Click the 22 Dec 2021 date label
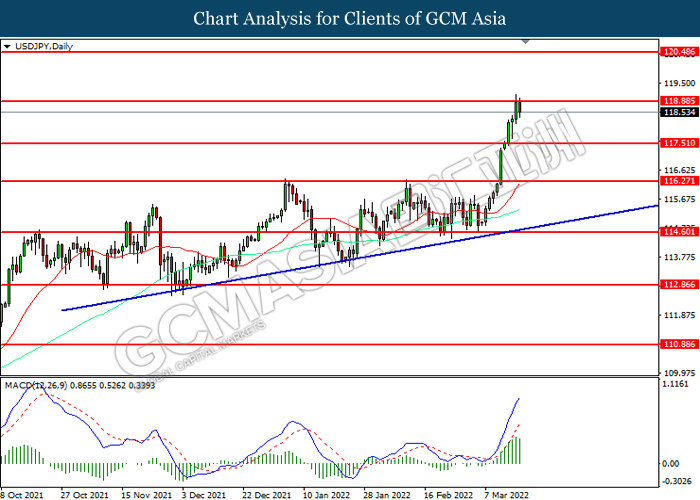 (x=267, y=495)
